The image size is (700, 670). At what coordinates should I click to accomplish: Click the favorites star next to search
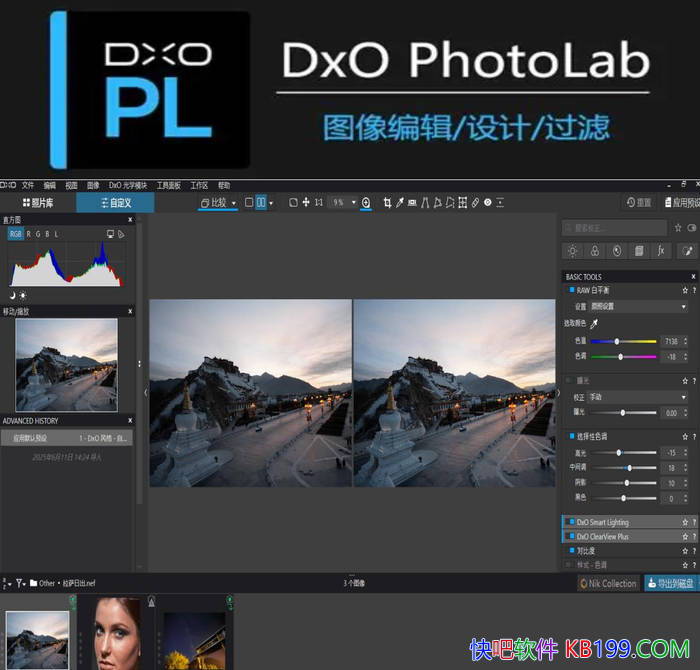click(678, 228)
